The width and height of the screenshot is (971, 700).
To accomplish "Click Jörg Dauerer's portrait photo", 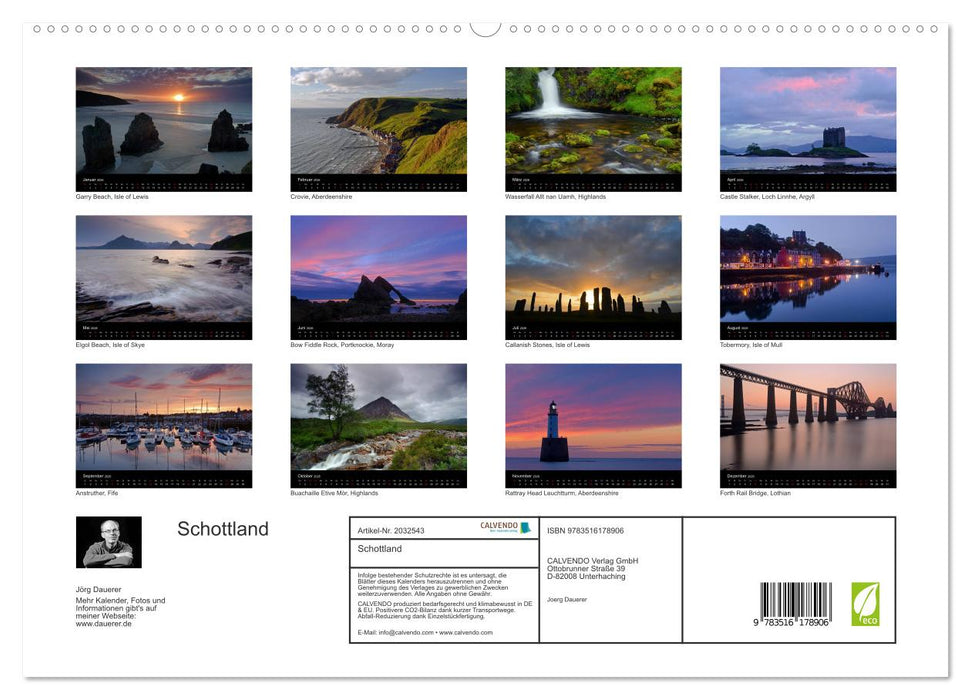I will 109,543.
